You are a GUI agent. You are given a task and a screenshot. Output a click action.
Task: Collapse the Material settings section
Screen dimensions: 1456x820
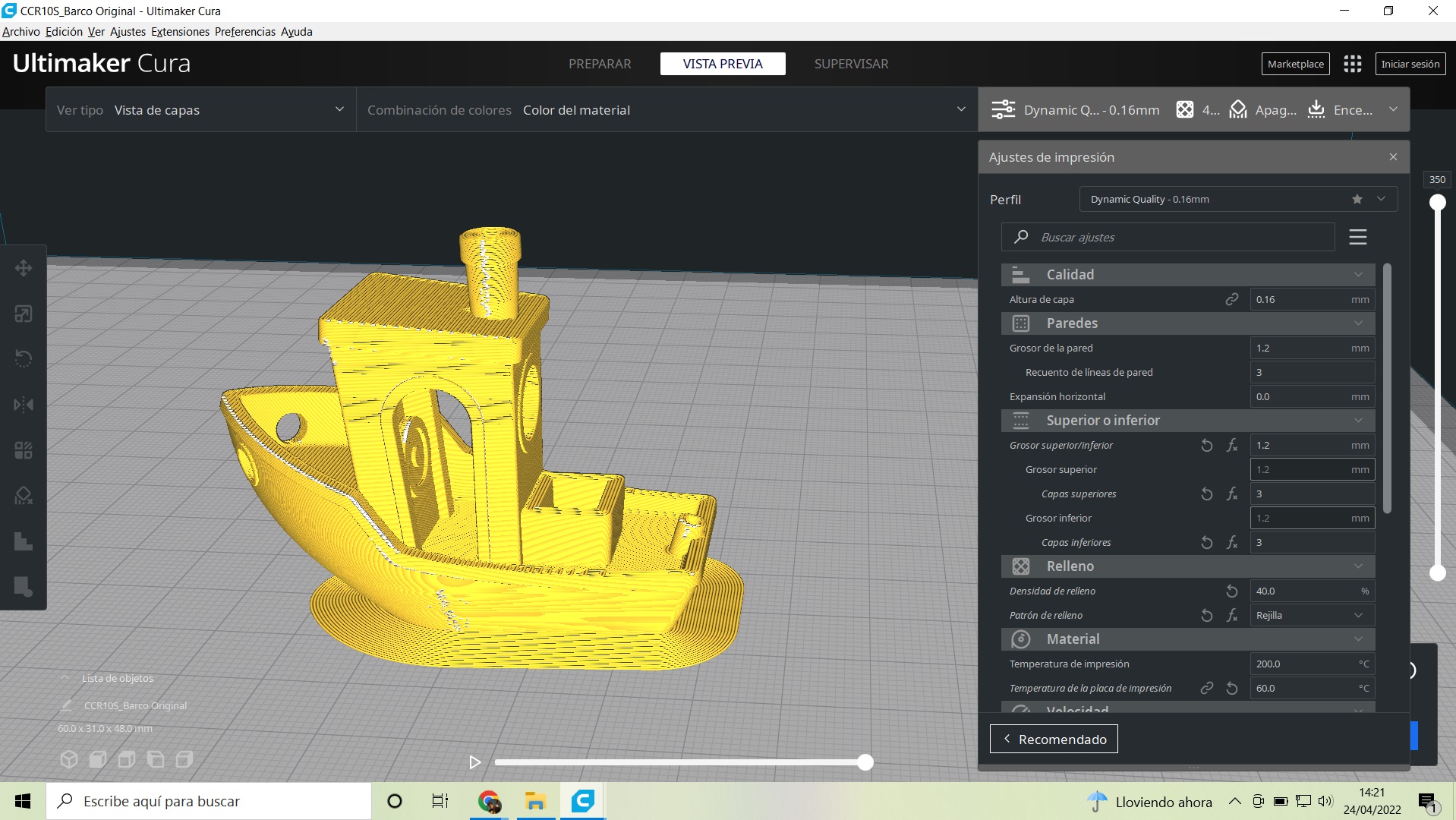click(1188, 639)
